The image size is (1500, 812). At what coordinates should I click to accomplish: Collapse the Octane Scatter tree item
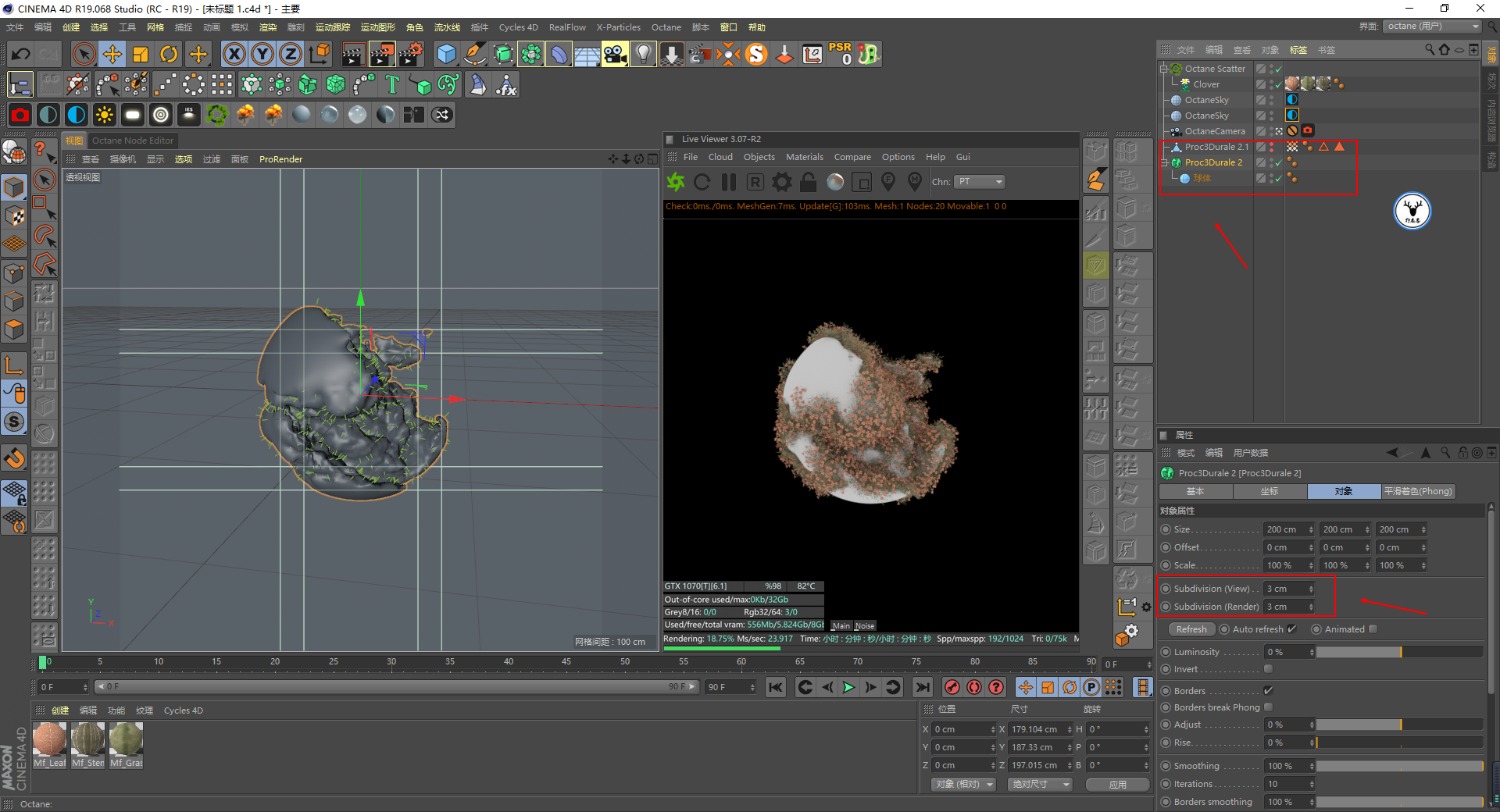[x=1163, y=69]
